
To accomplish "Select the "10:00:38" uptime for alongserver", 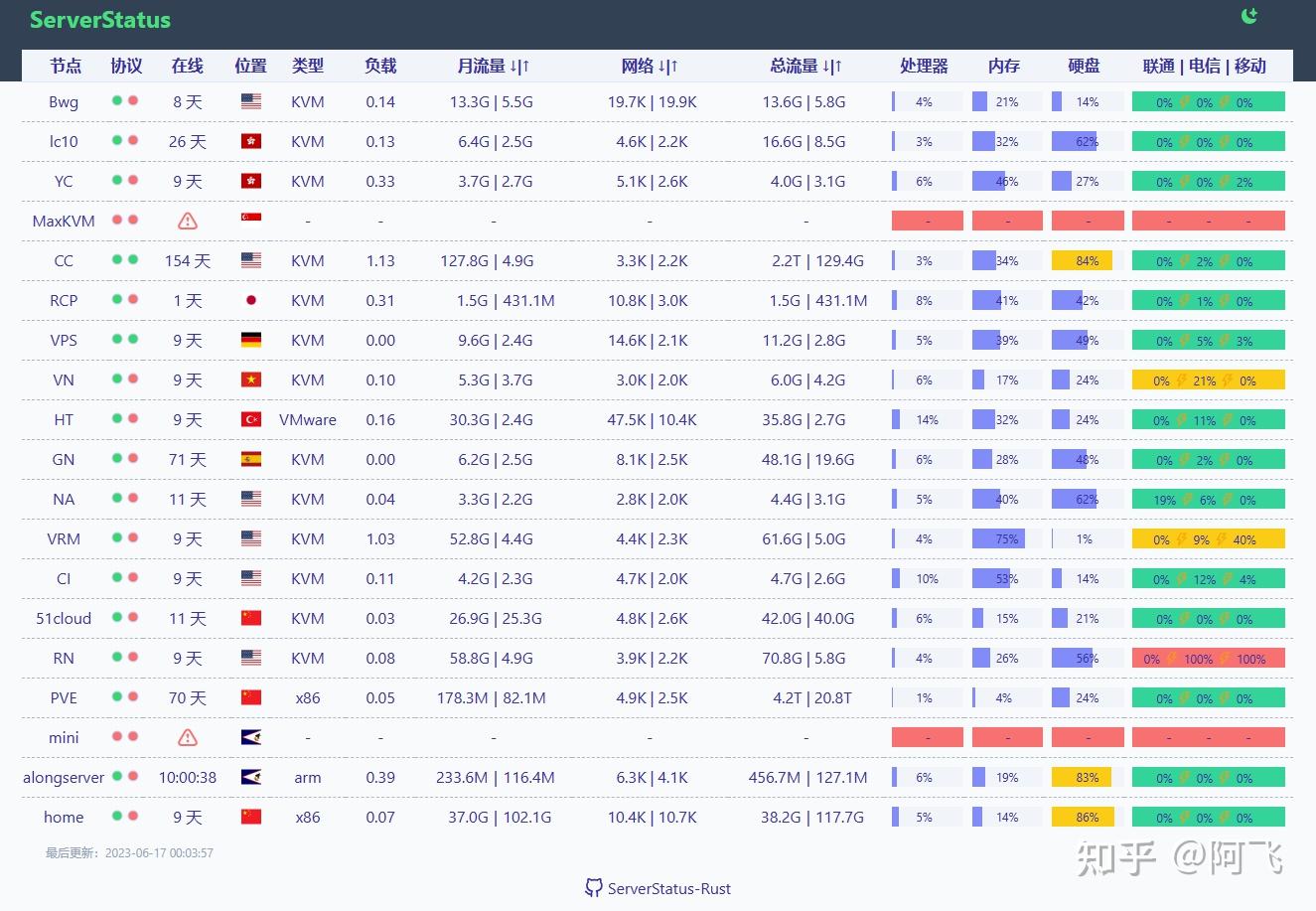I will click(188, 777).
